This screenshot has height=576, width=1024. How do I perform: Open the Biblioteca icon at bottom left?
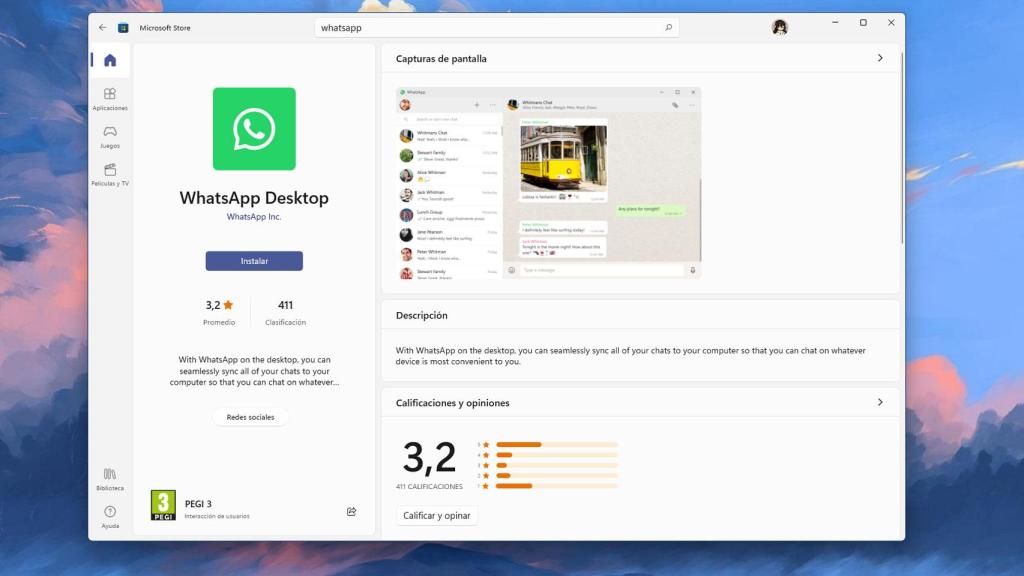109,478
